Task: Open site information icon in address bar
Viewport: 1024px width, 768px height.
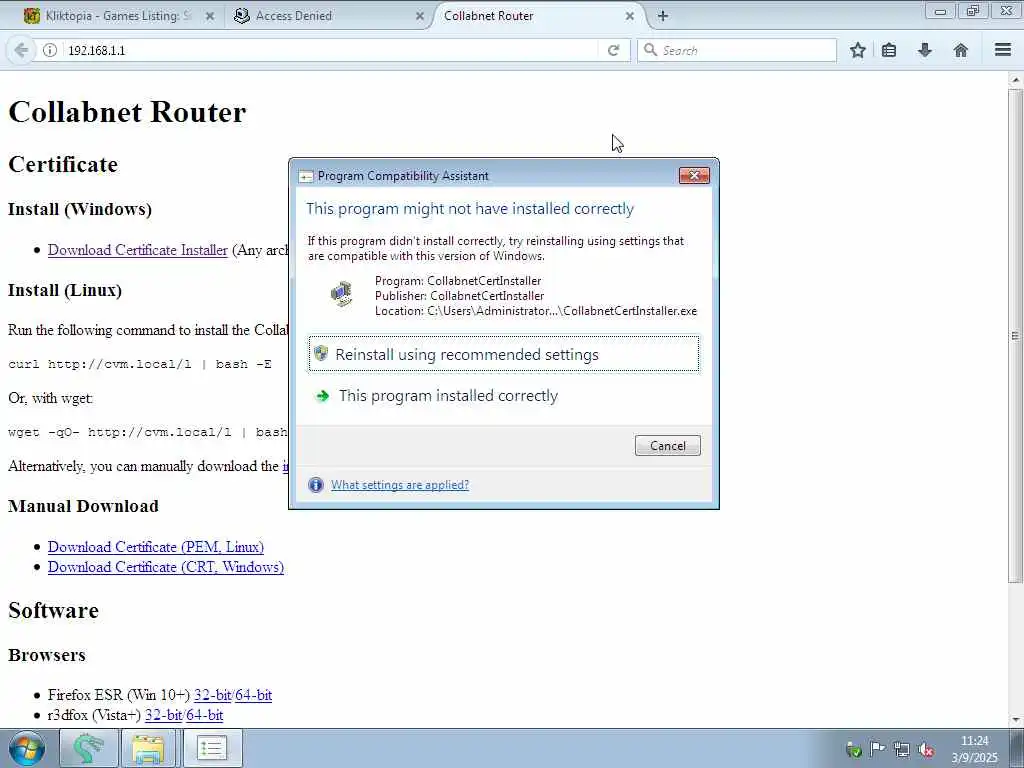Action: click(x=50, y=50)
